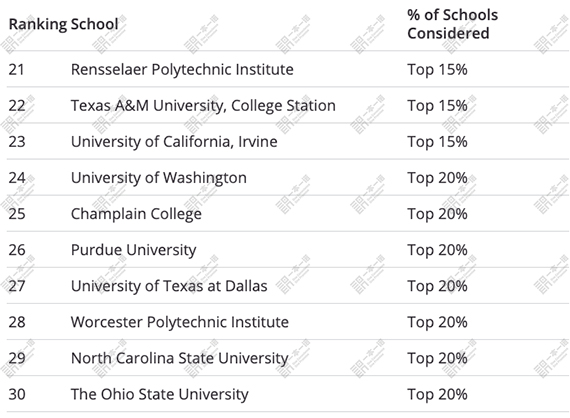Click the % of Schools Considered header

(453, 24)
